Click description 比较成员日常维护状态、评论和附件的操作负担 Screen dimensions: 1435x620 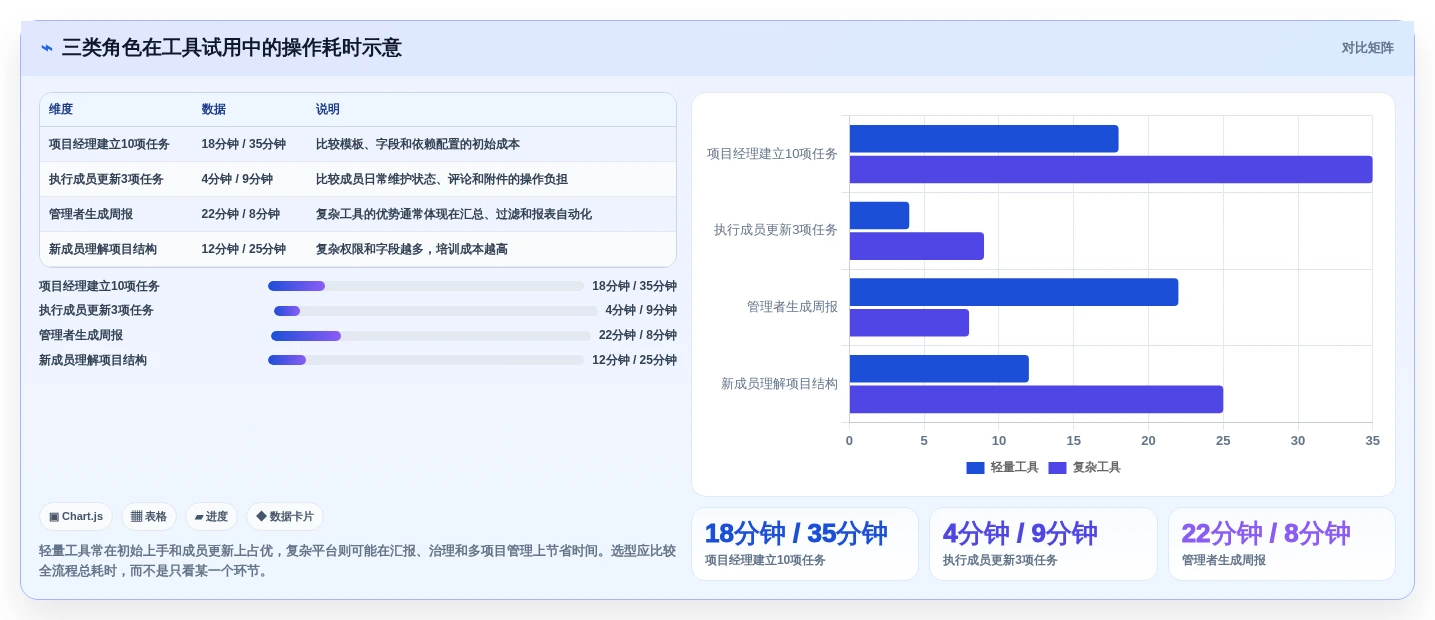[x=442, y=179]
